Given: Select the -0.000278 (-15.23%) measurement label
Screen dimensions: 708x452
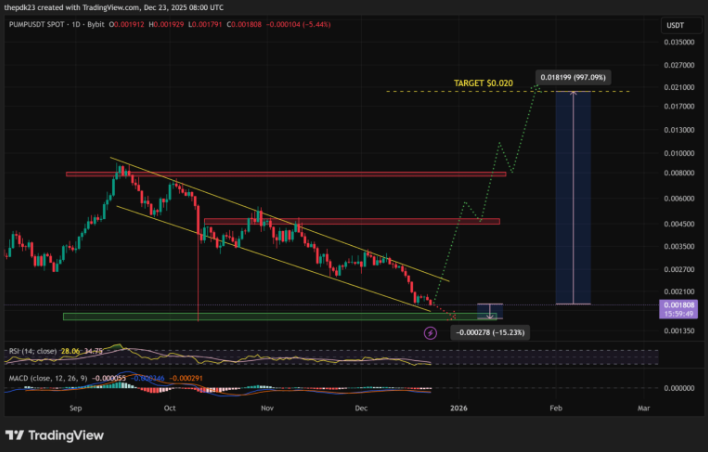Looking at the screenshot, I should tap(489, 331).
